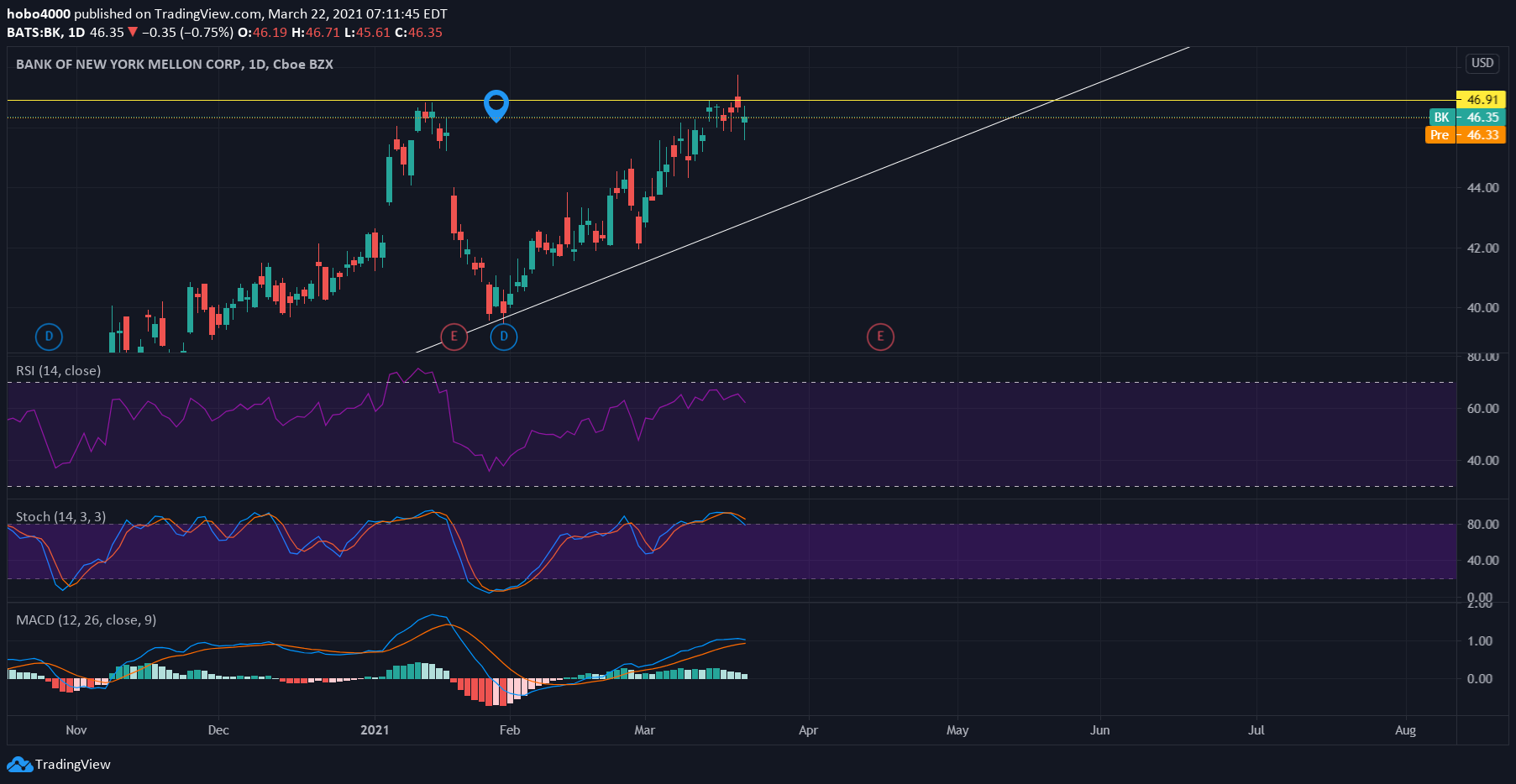Click the C:46.35 close value in header
The width and height of the screenshot is (1516, 784).
418,33
